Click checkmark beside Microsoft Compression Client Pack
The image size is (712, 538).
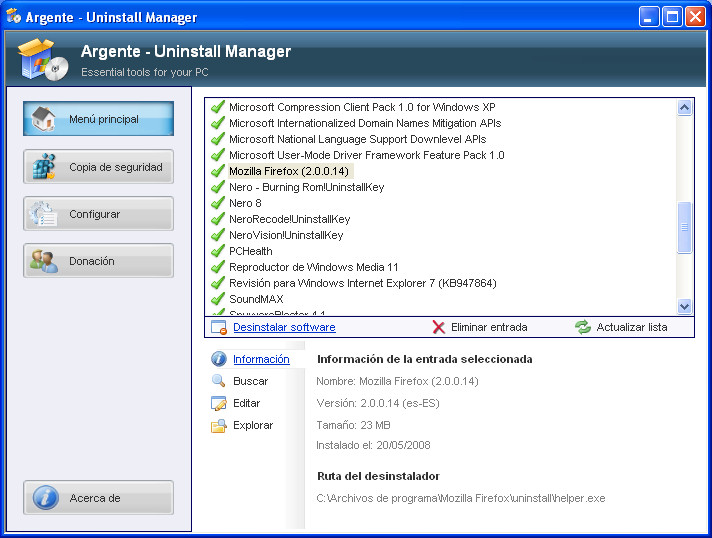click(x=218, y=107)
